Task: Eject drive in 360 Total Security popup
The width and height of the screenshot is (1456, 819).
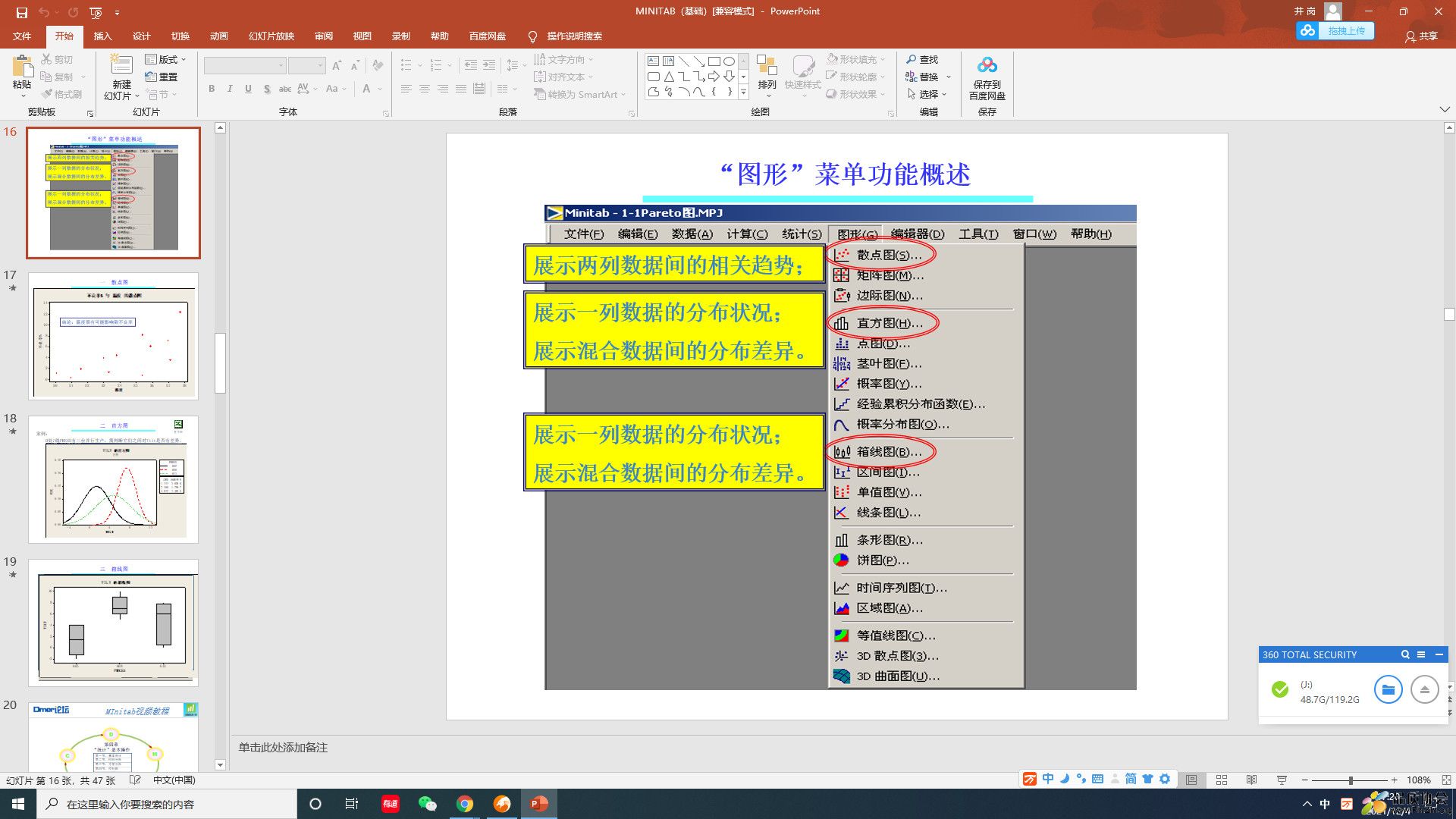Action: point(1424,689)
